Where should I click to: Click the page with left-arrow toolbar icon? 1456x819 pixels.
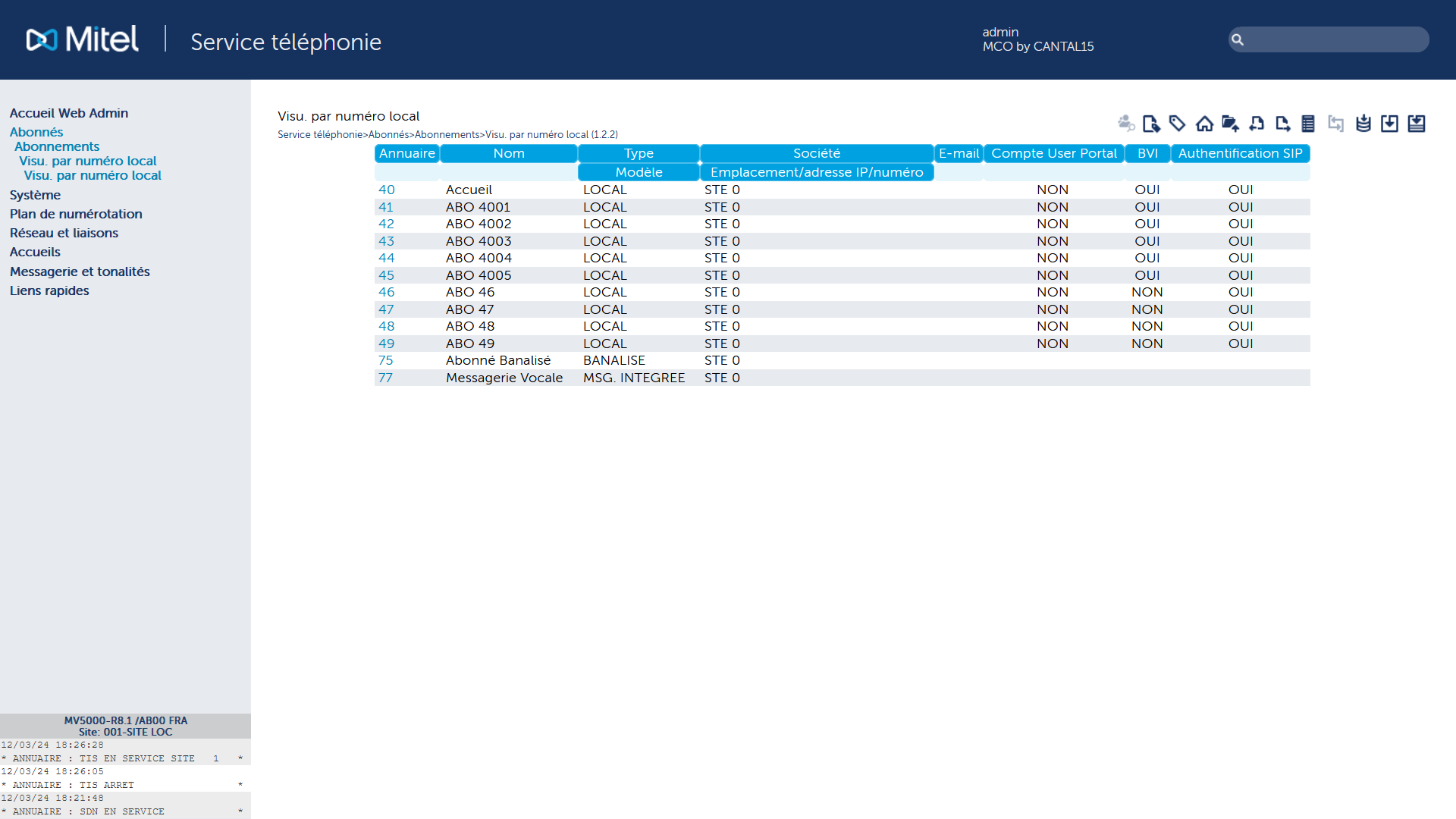click(x=1257, y=123)
